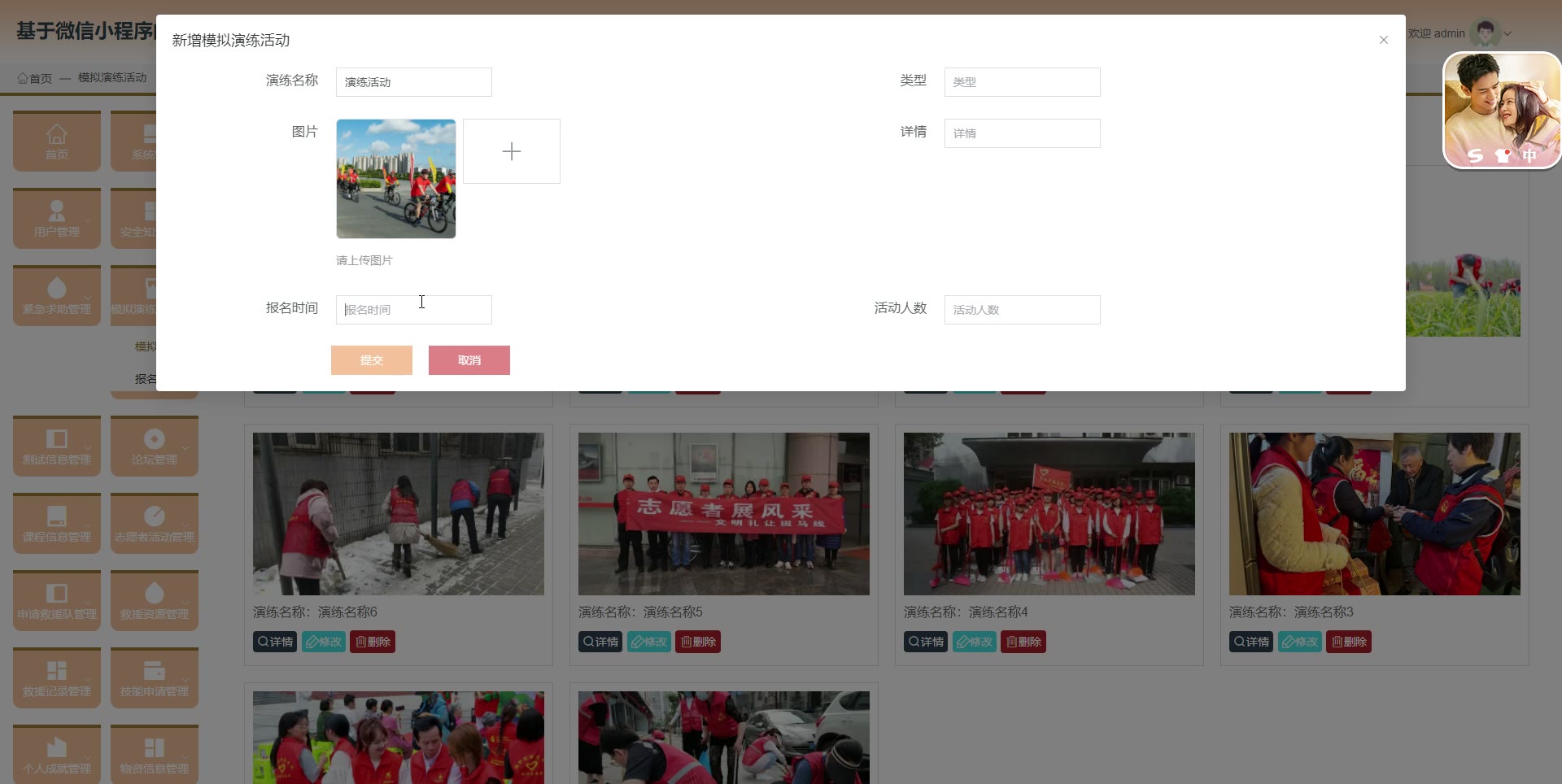Click the small house icon in the breadcrumb
This screenshot has width=1562, height=784.
pos(23,78)
